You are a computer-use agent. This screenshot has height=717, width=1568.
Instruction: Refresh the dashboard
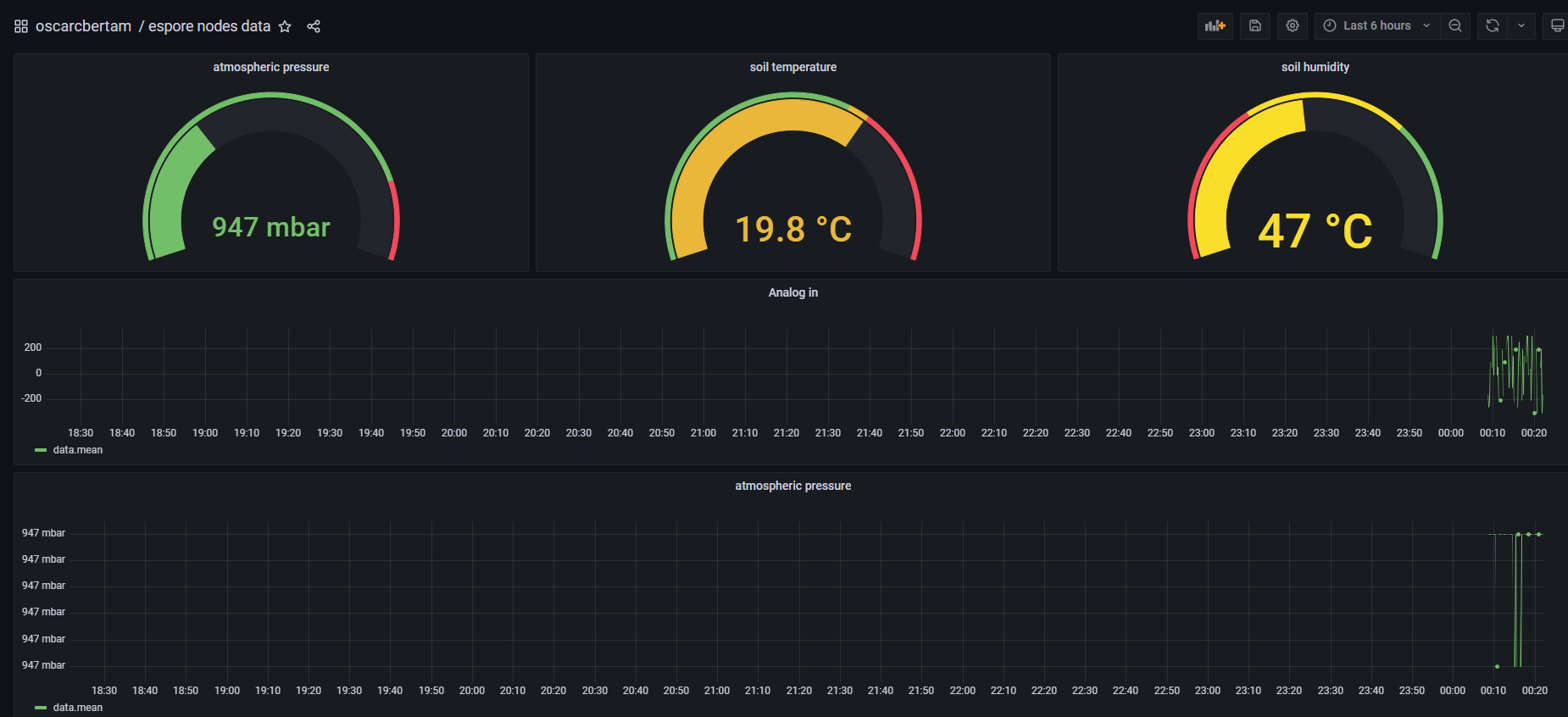click(x=1493, y=25)
